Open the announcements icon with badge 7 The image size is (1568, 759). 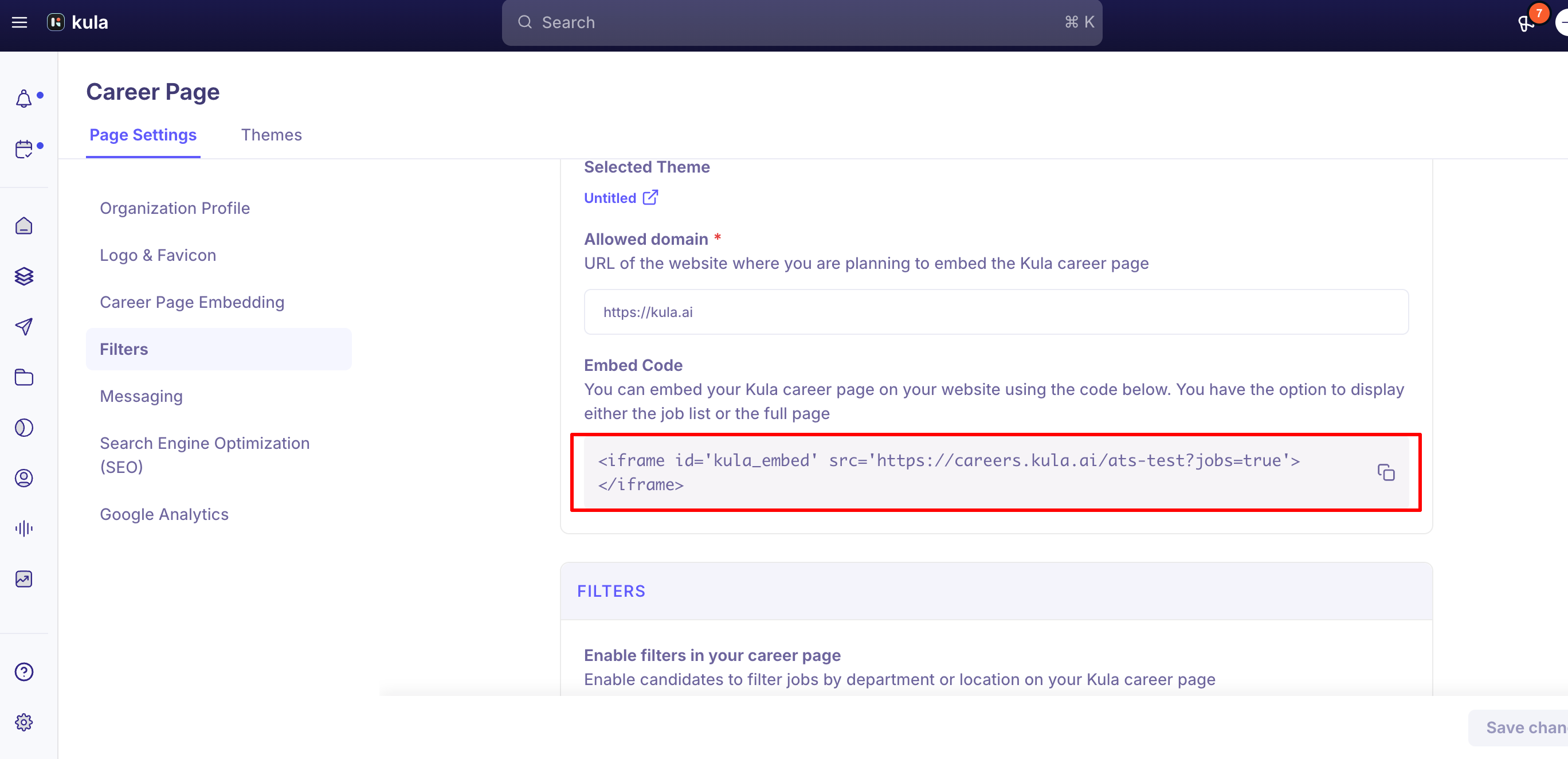pyautogui.click(x=1527, y=23)
